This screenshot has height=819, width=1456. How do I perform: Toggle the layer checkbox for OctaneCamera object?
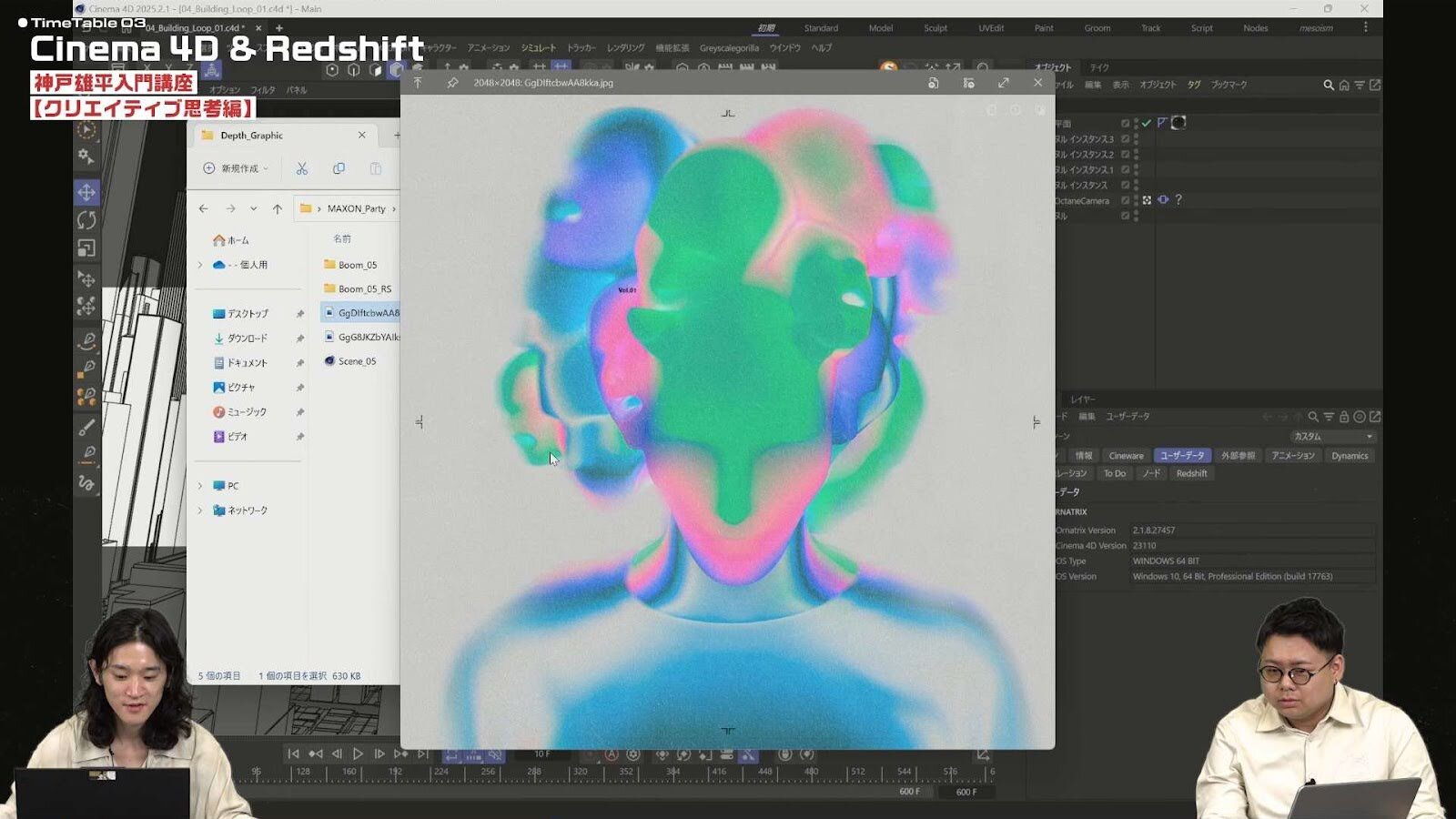point(1126,200)
